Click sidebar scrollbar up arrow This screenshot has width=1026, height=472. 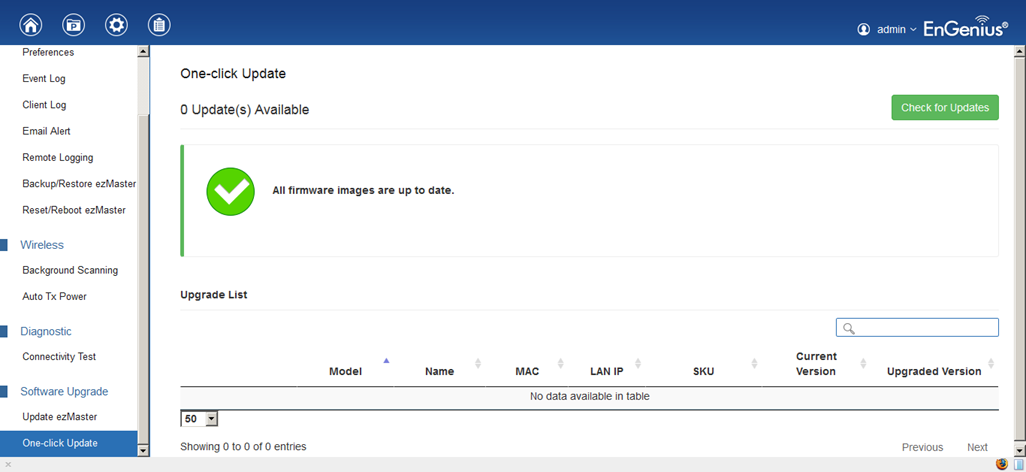click(x=143, y=51)
